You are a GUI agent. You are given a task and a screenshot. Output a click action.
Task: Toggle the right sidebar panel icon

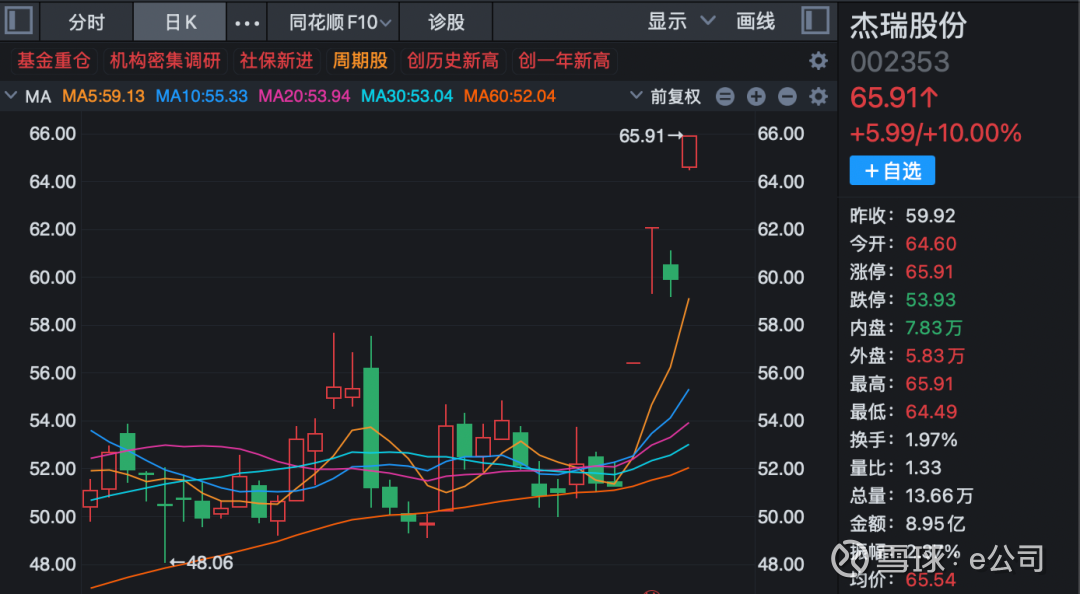coord(816,20)
